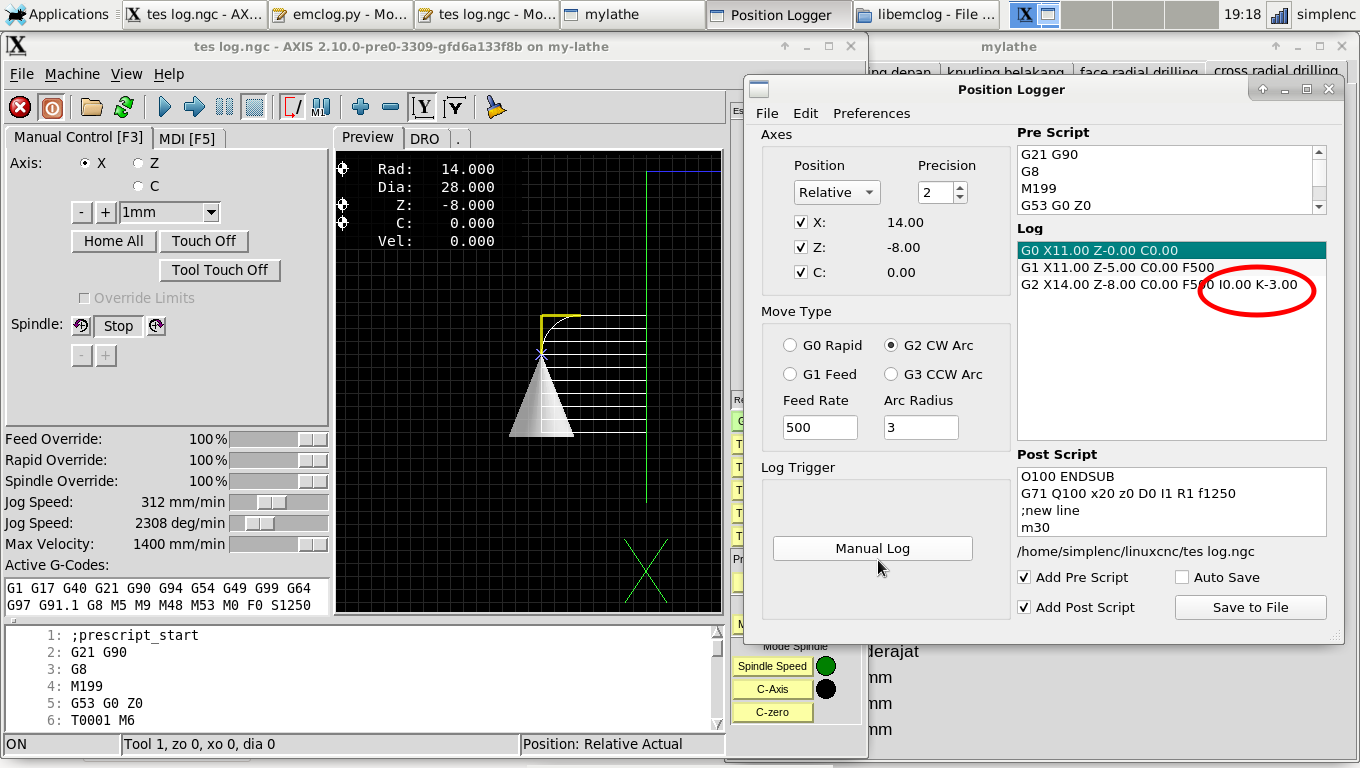This screenshot has height=768, width=1360.
Task: Run next line with the step arrow icon
Action: [195, 107]
